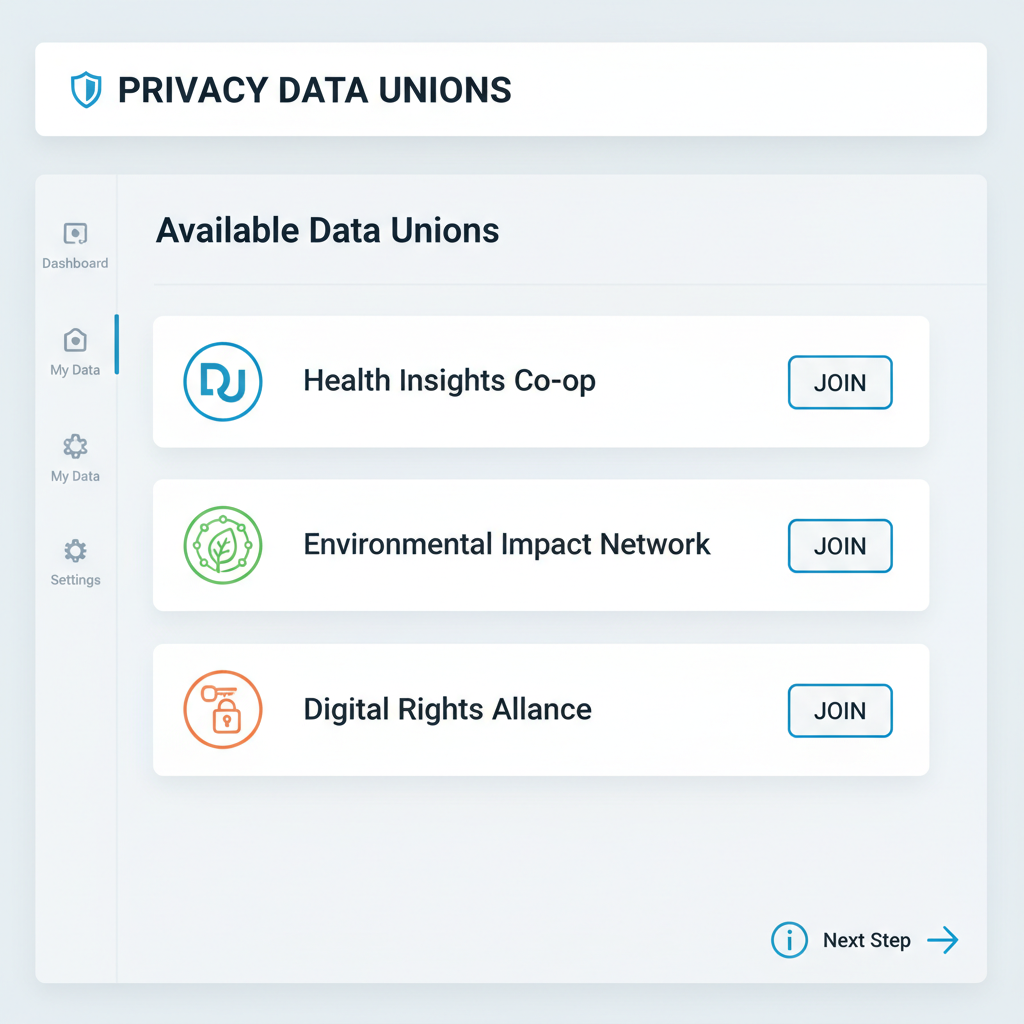Screen dimensions: 1024x1024
Task: Join the Digital Rights Alliance
Action: [839, 710]
